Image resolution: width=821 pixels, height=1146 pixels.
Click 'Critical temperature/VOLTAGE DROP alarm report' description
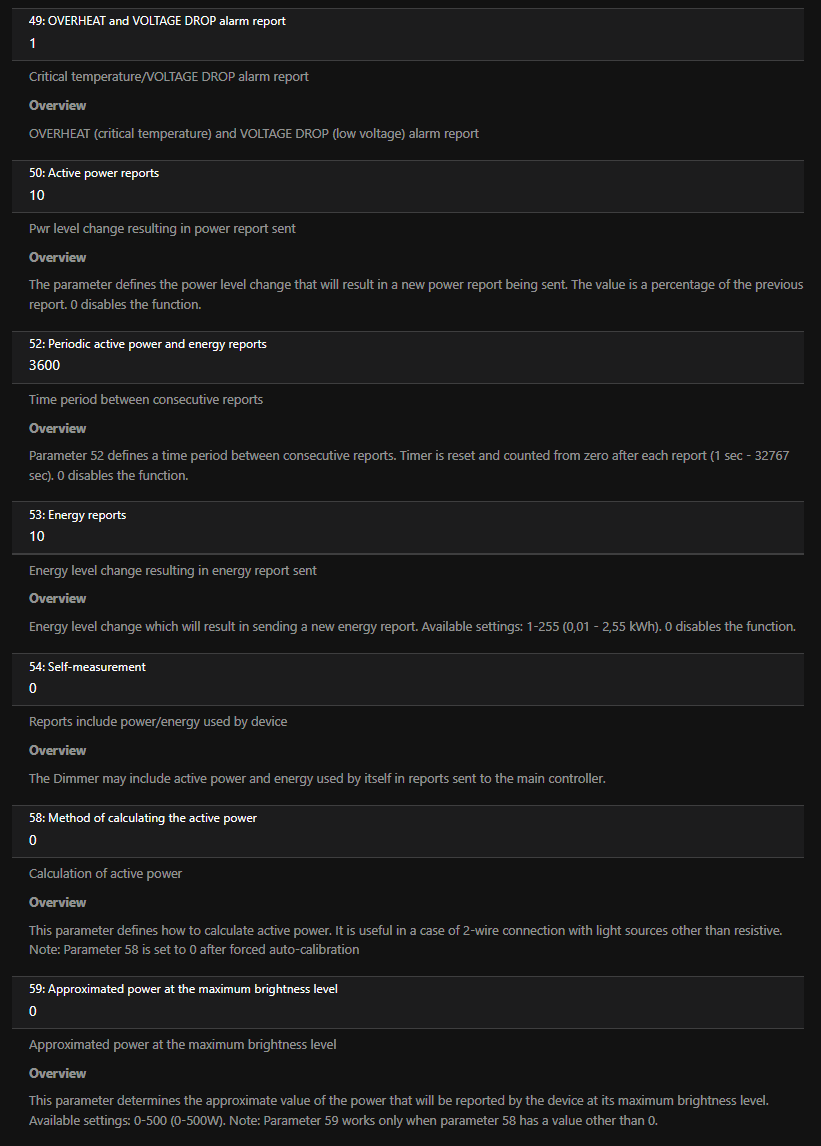pyautogui.click(x=169, y=77)
